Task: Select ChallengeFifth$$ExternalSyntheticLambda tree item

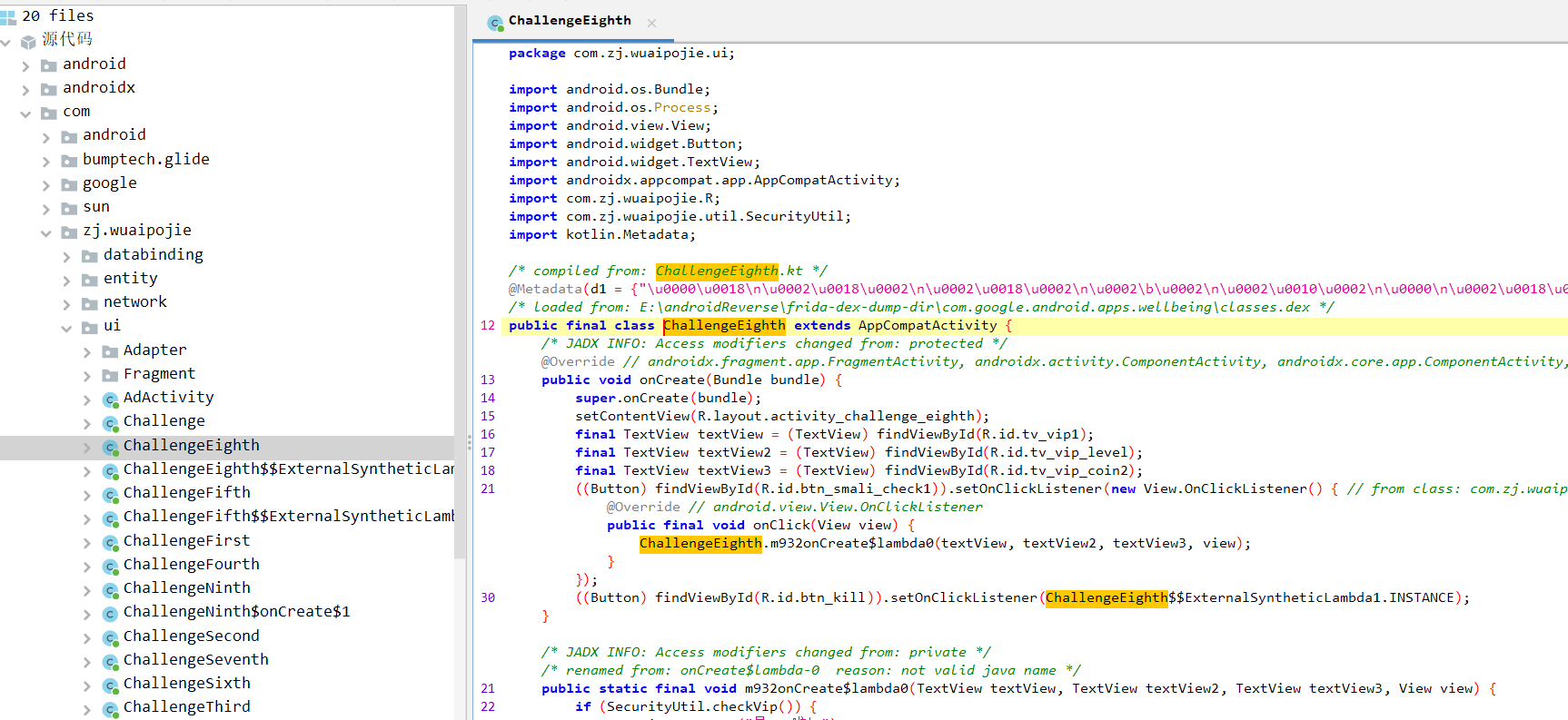Action: point(289,517)
